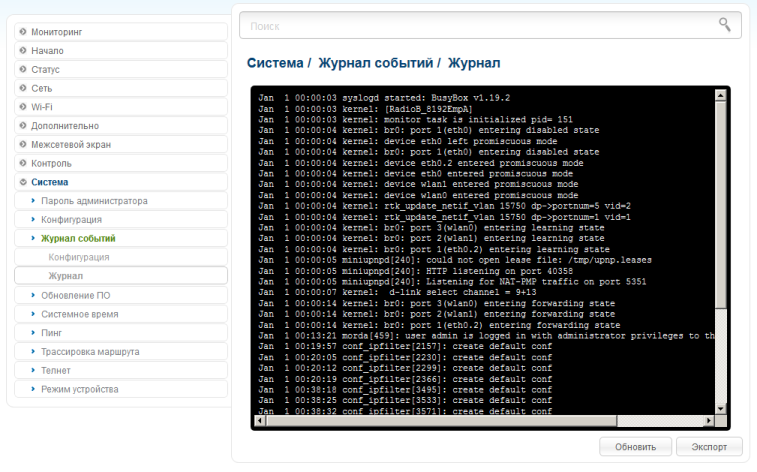Expand the Статус section arrow icon
This screenshot has width=757, height=472.
point(23,69)
